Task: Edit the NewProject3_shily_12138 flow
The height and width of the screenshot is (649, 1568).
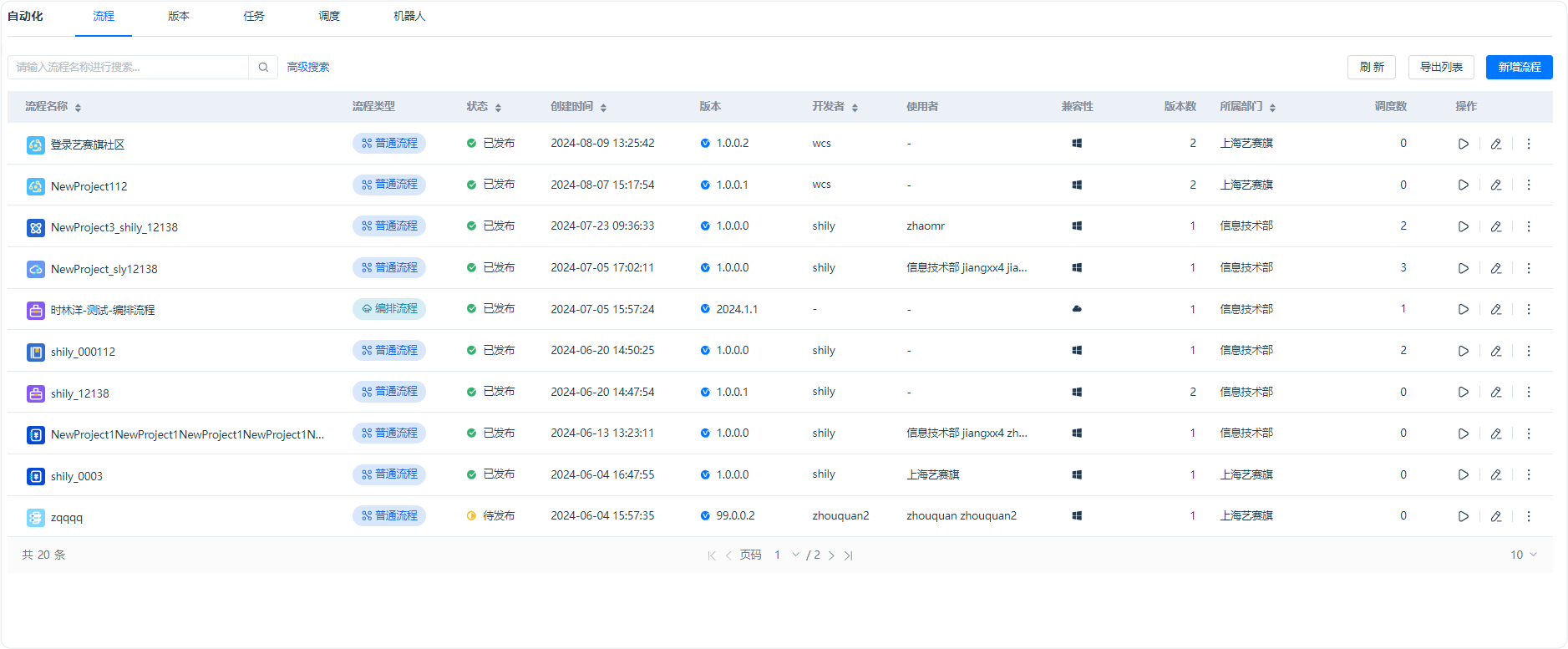Action: coord(1495,226)
